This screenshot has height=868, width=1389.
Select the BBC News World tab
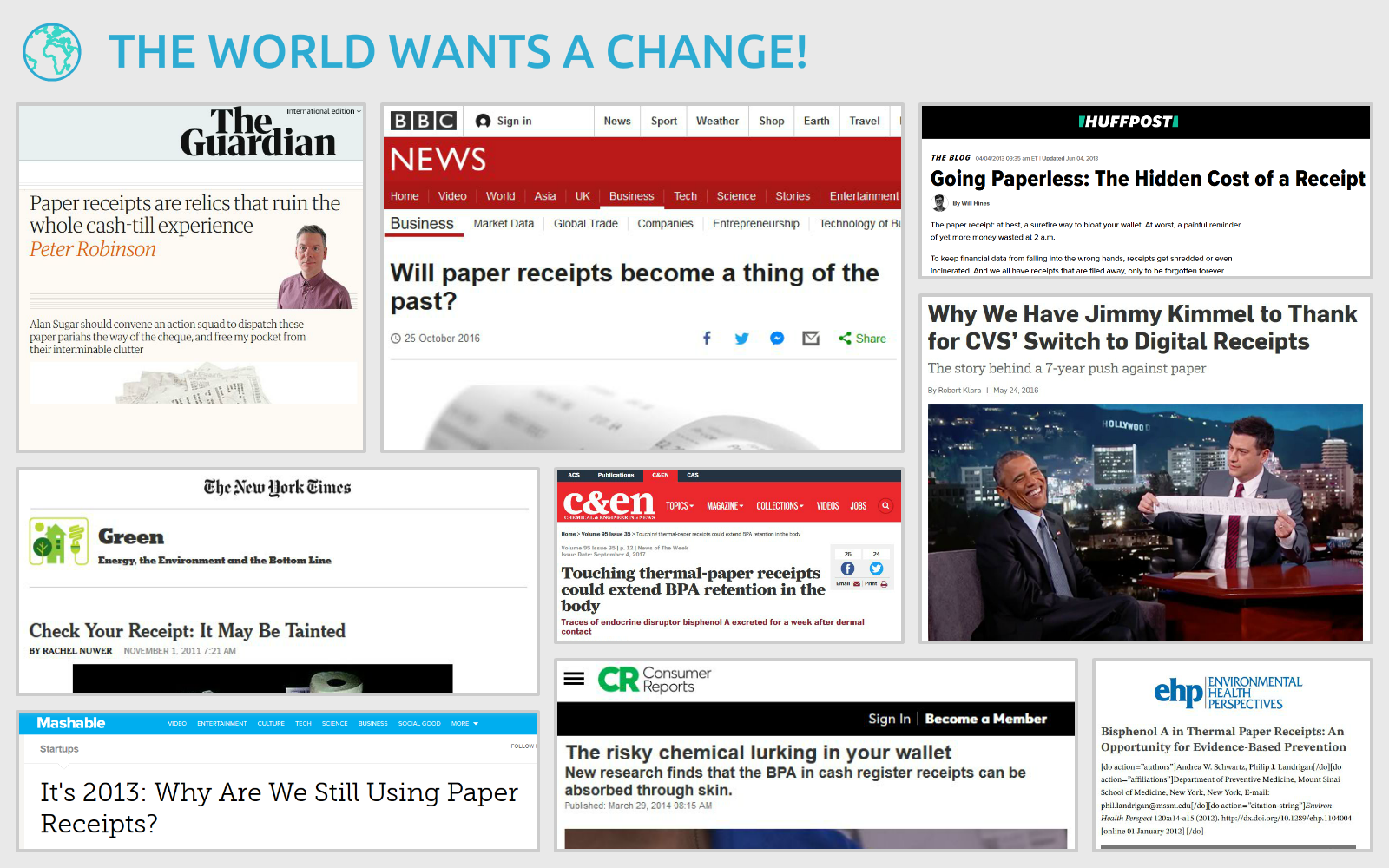tap(500, 196)
